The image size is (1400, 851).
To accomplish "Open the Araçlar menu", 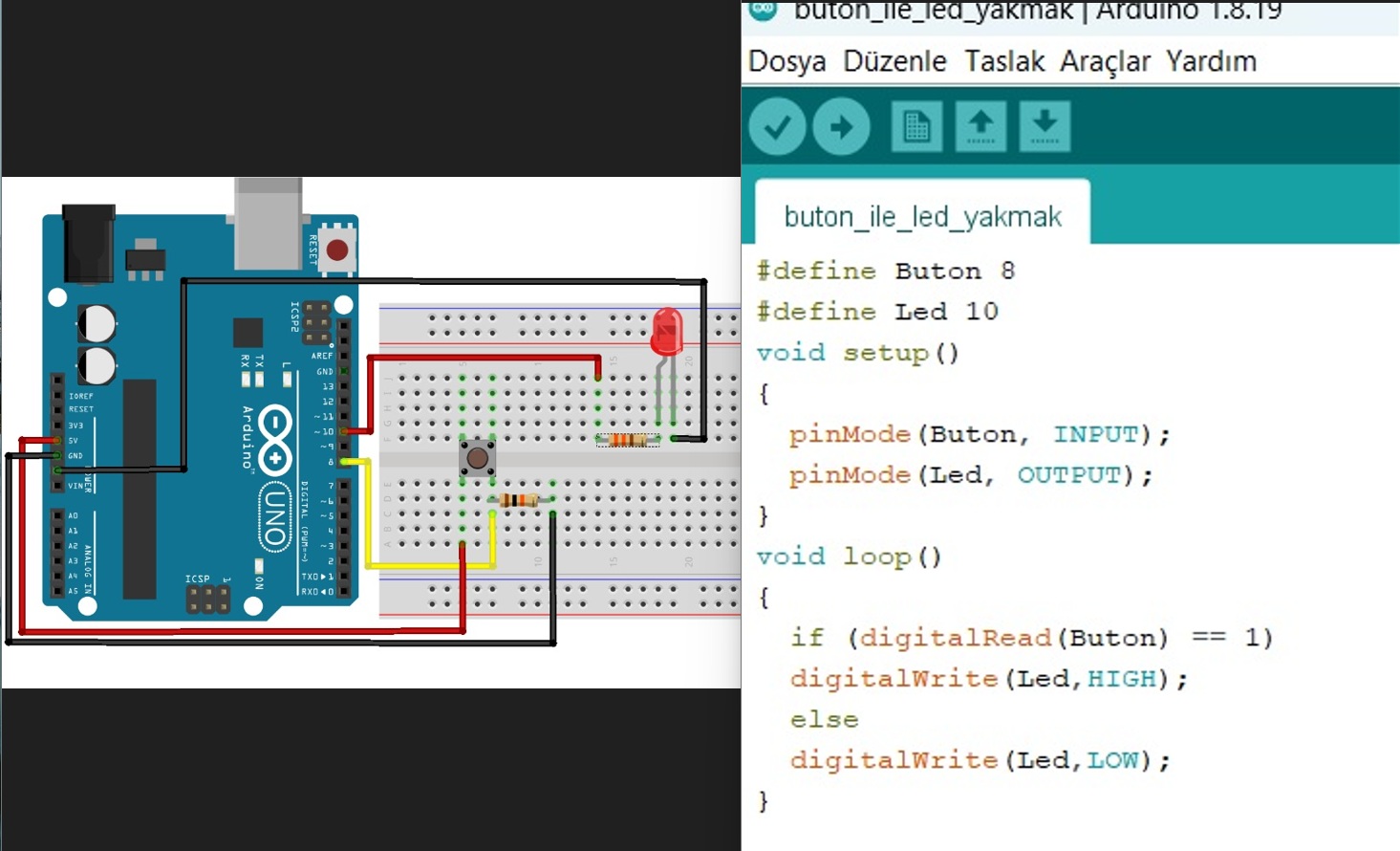I will tap(1105, 61).
